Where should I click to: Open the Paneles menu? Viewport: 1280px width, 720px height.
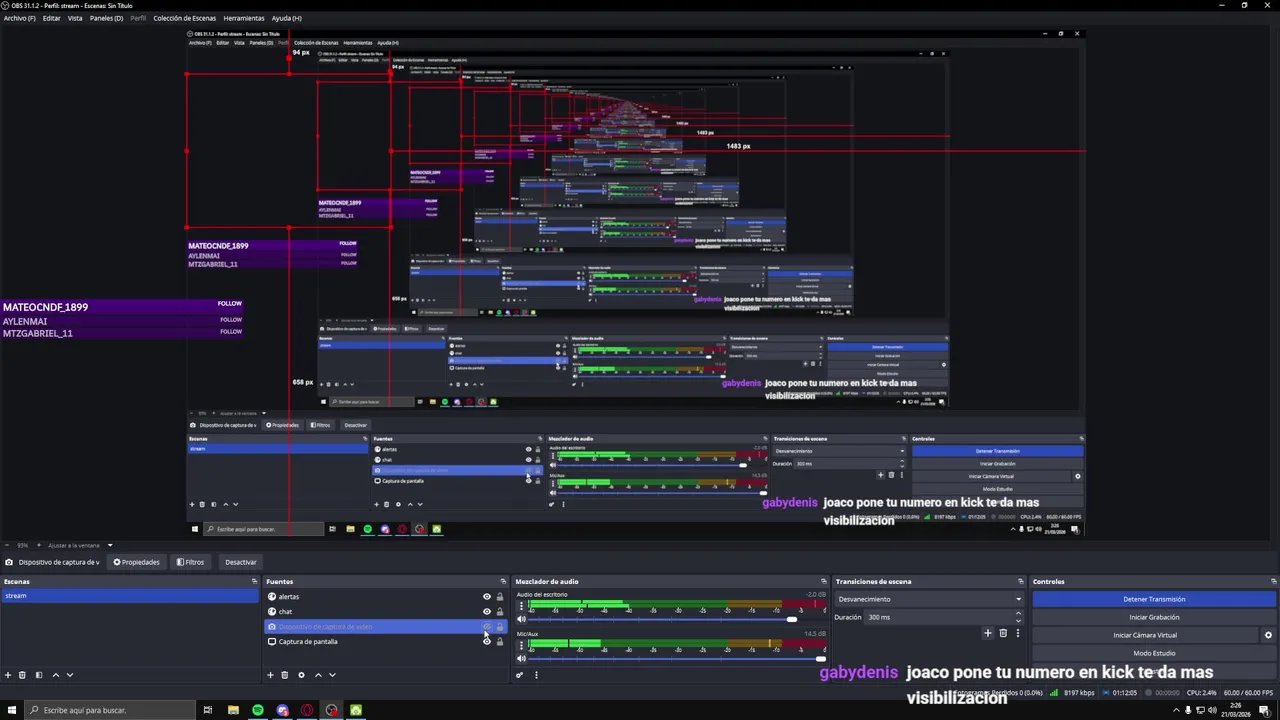pos(107,18)
